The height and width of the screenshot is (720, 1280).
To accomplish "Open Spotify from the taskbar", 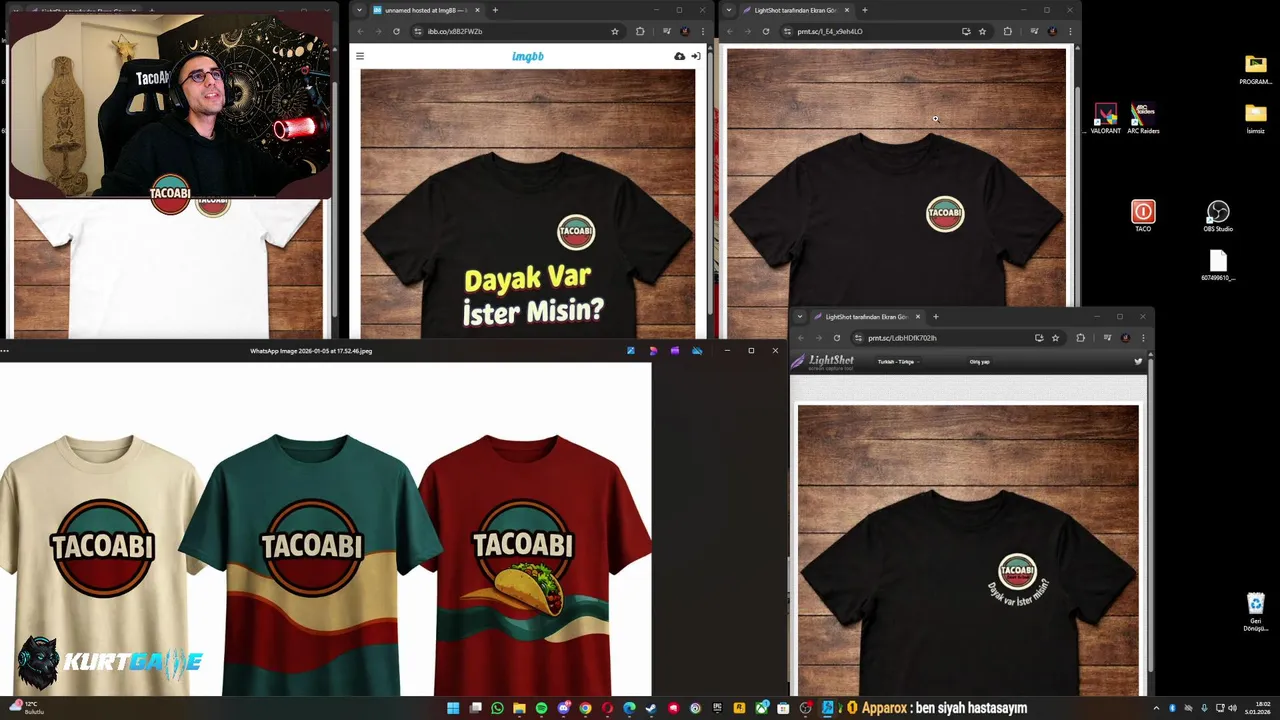I will [541, 708].
